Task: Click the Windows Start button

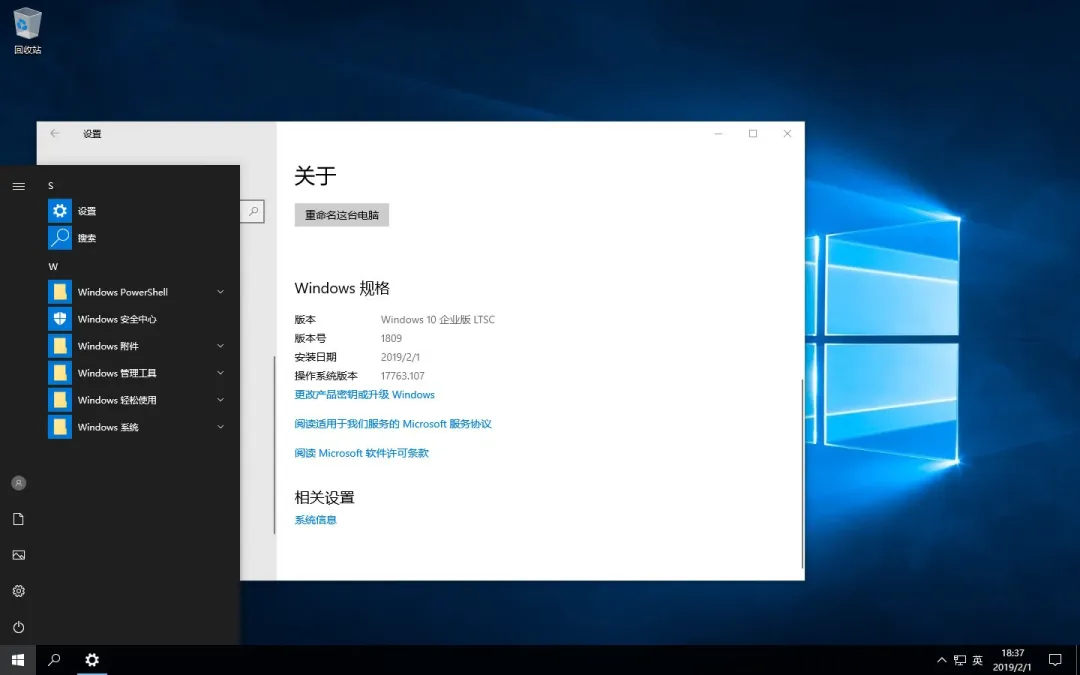Action: click(18, 660)
